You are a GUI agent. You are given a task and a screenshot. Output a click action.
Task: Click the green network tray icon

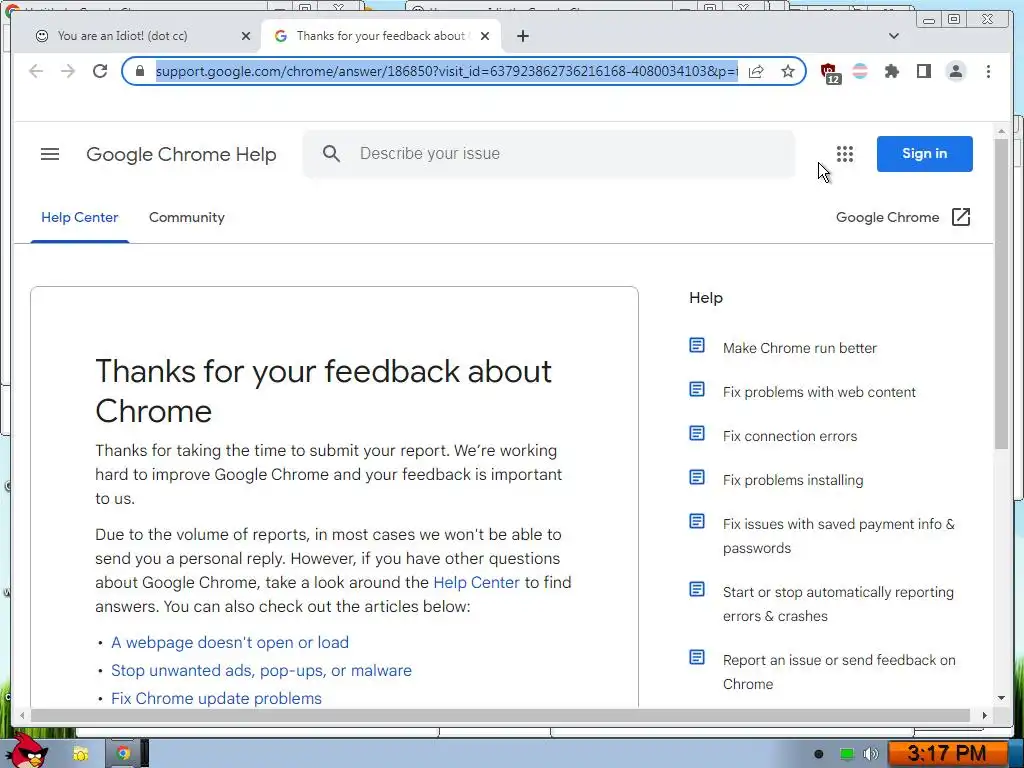click(846, 754)
